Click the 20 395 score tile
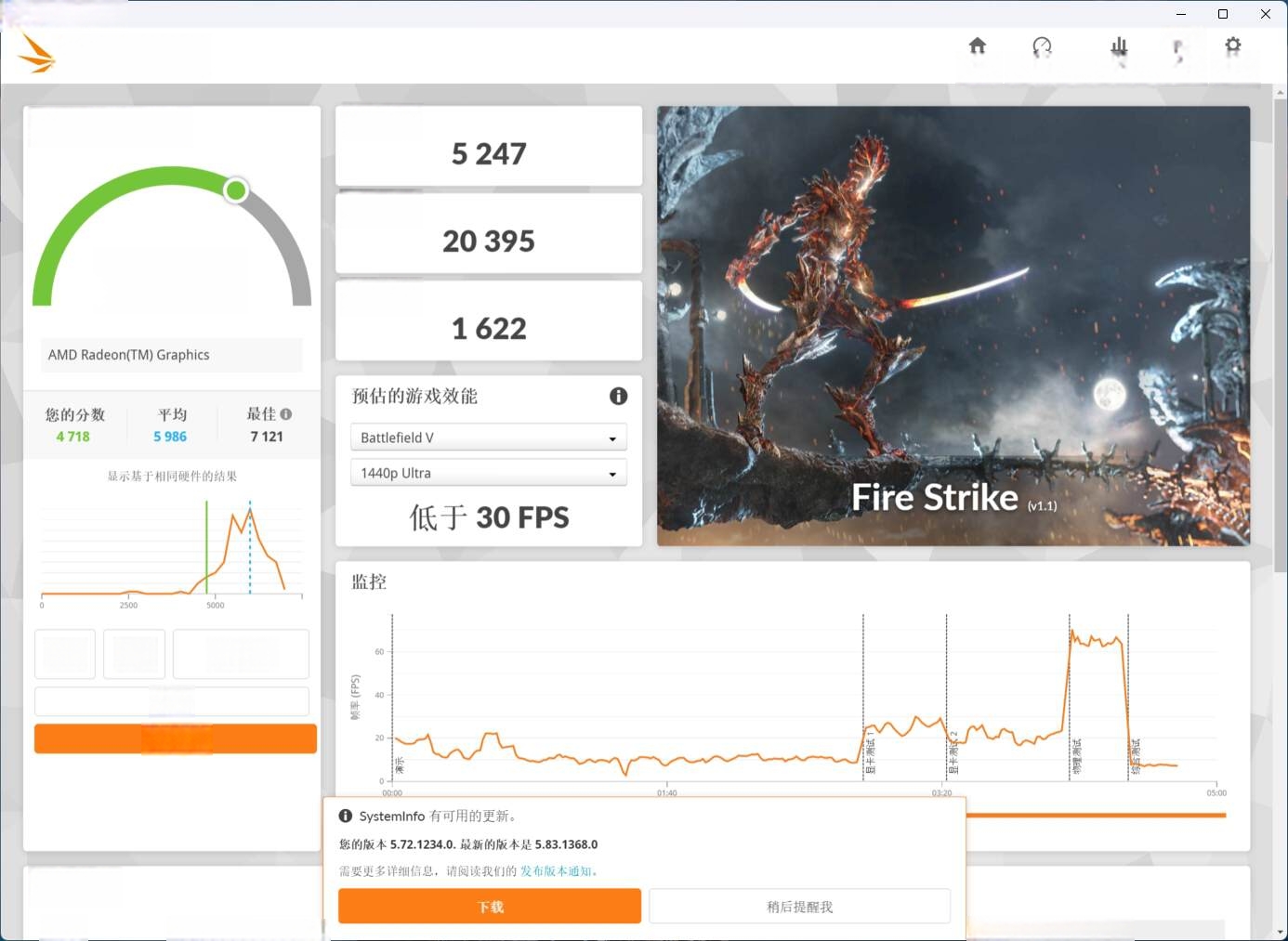 (489, 233)
